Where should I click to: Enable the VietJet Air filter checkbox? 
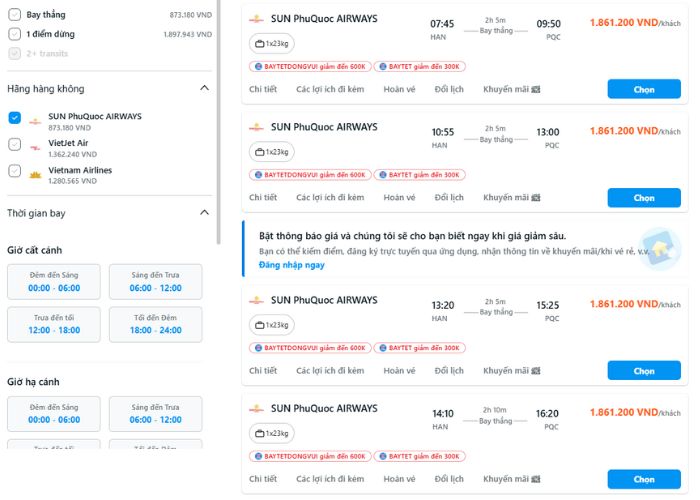click(14, 144)
